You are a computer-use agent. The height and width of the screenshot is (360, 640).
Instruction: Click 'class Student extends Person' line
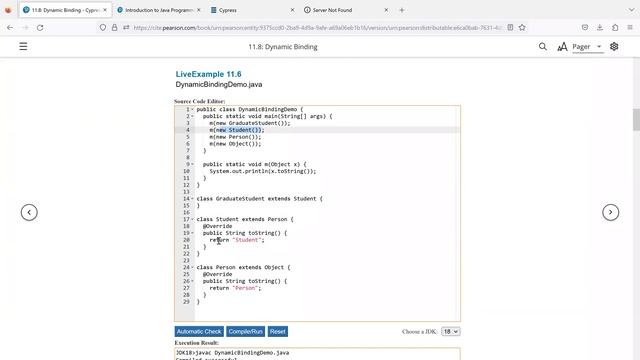coord(245,219)
